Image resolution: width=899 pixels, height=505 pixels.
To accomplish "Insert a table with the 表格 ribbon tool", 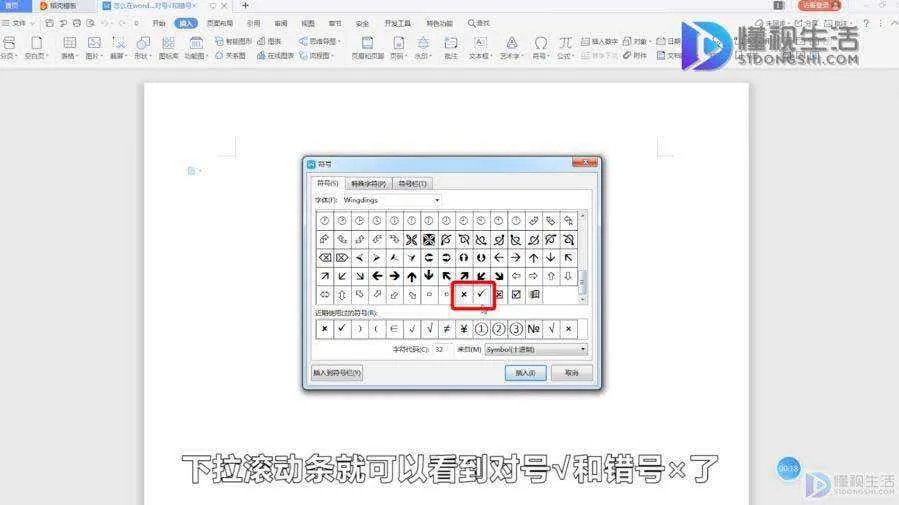I will click(69, 48).
